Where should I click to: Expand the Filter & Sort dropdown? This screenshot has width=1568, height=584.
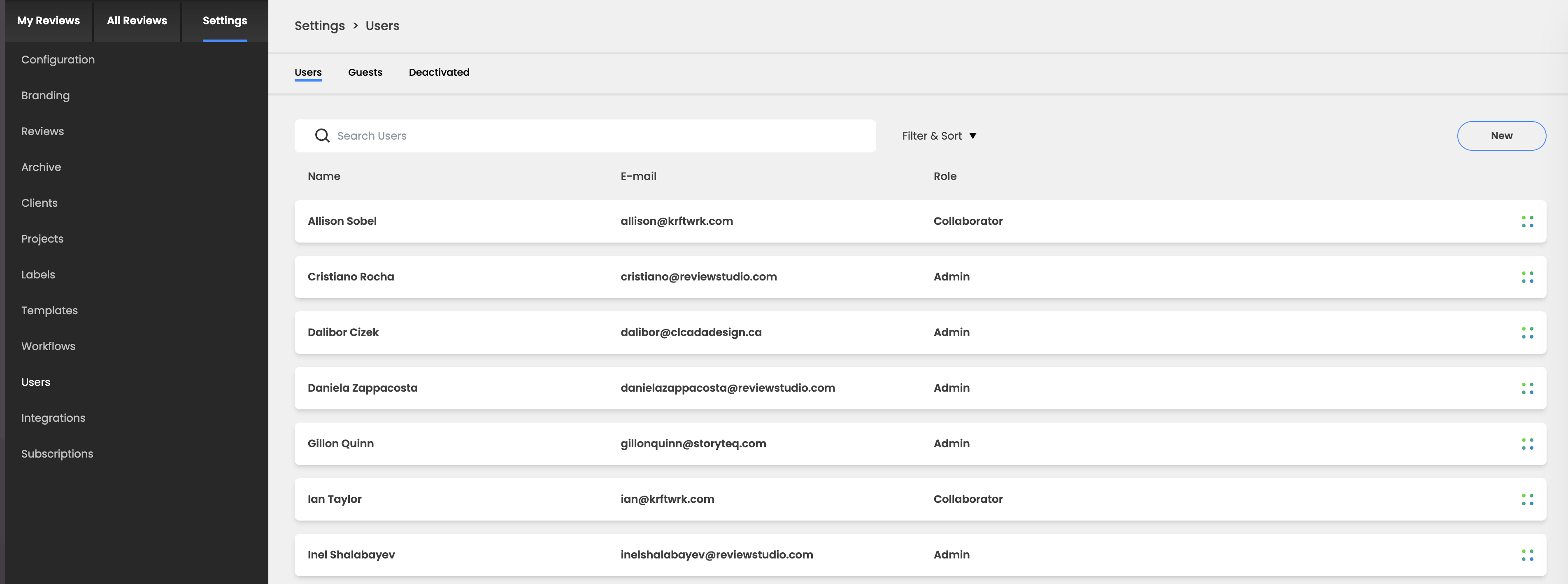(939, 136)
